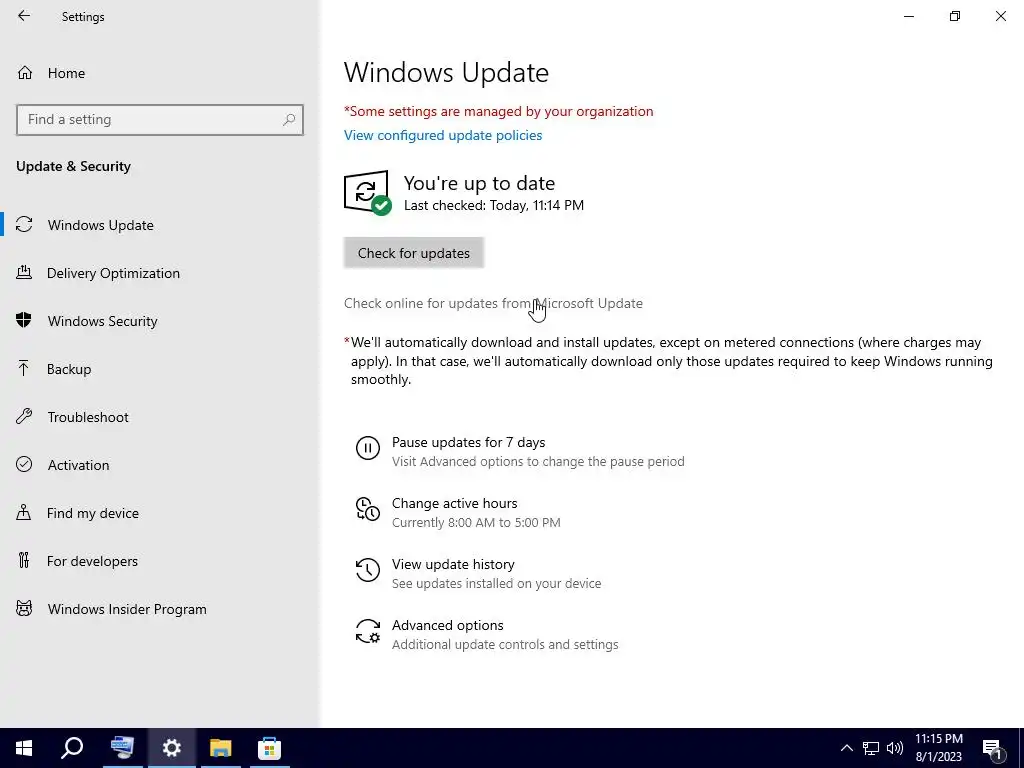Viewport: 1024px width, 768px height.
Task: Click the network icon in the system tray
Action: (x=871, y=748)
